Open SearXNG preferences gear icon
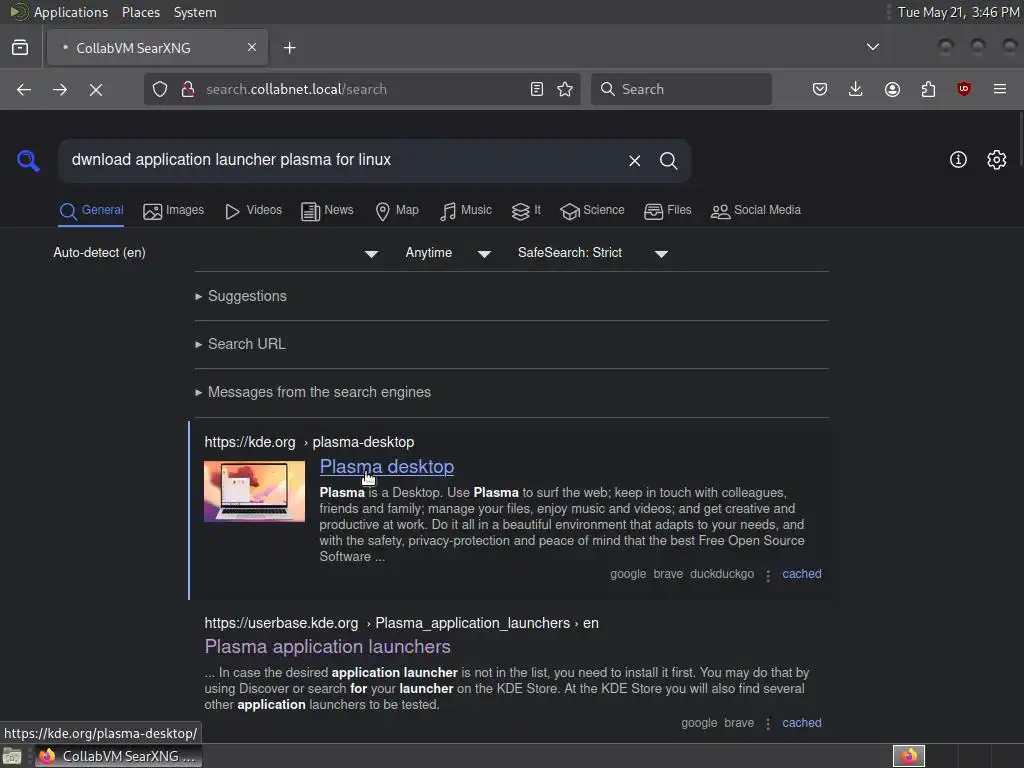The image size is (1024, 768). (997, 160)
